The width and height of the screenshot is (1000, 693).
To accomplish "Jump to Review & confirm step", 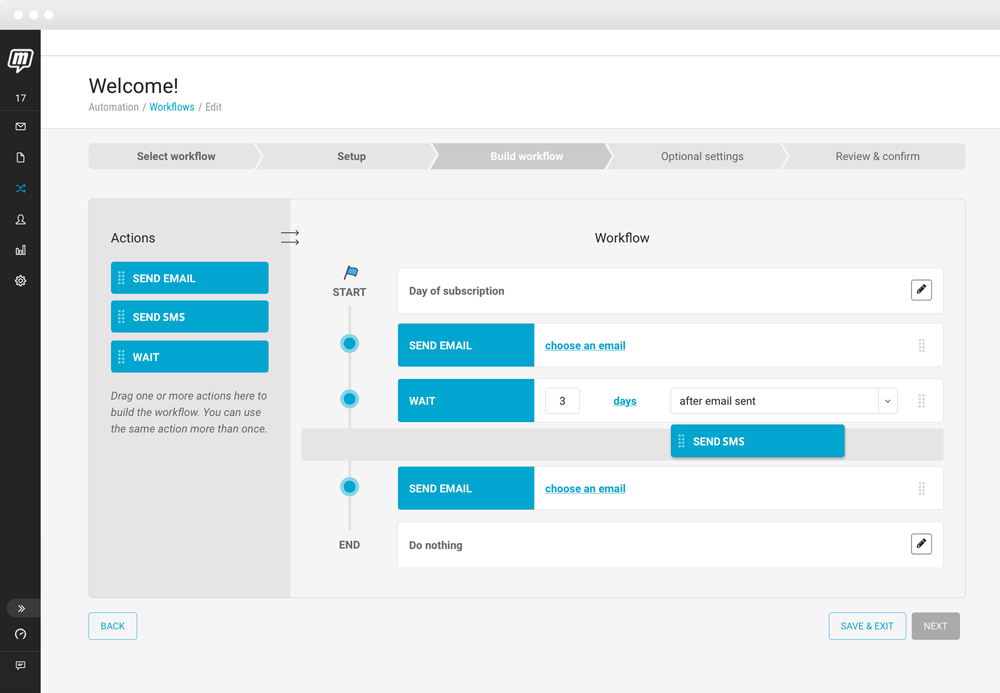I will click(x=877, y=156).
